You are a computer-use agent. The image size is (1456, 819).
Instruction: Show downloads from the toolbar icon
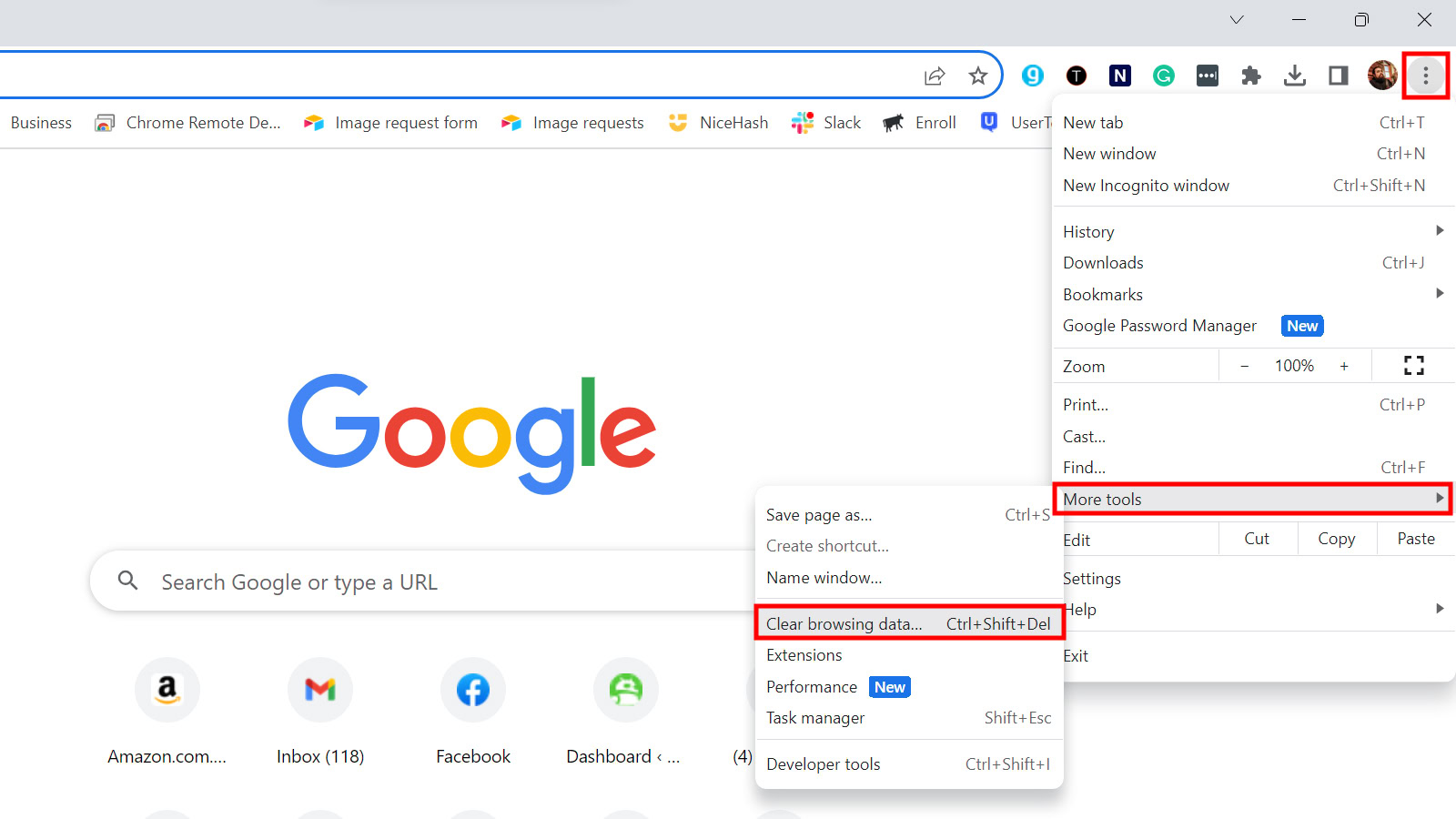pyautogui.click(x=1295, y=76)
